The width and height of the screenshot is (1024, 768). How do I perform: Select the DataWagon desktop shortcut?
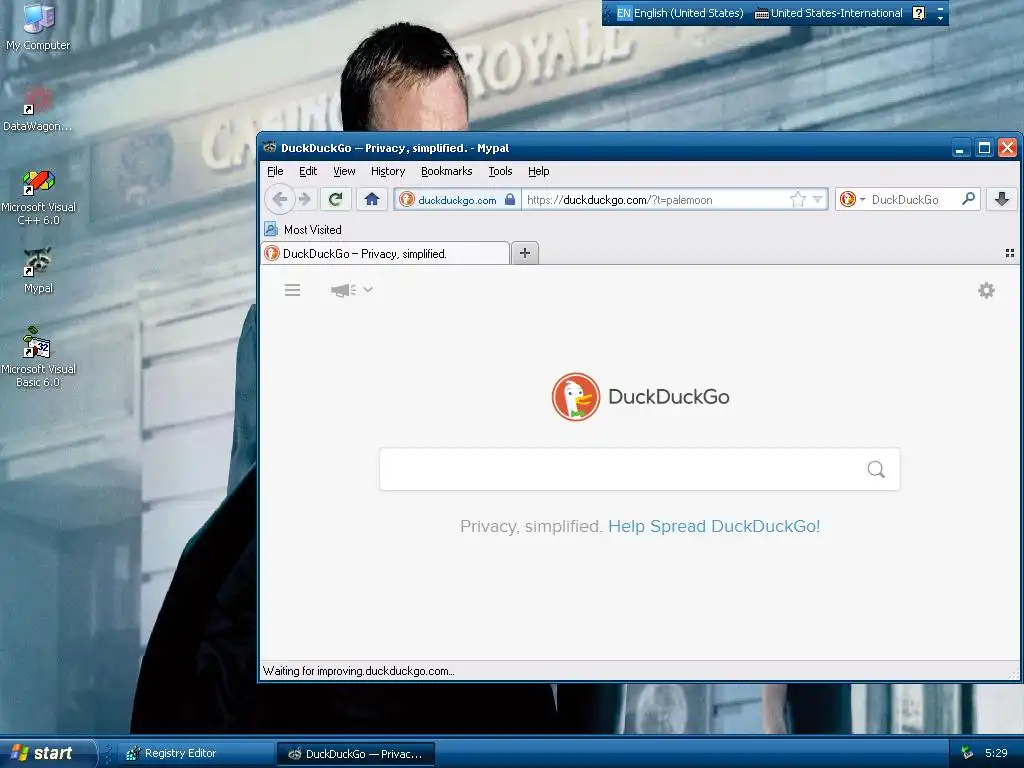tap(37, 109)
